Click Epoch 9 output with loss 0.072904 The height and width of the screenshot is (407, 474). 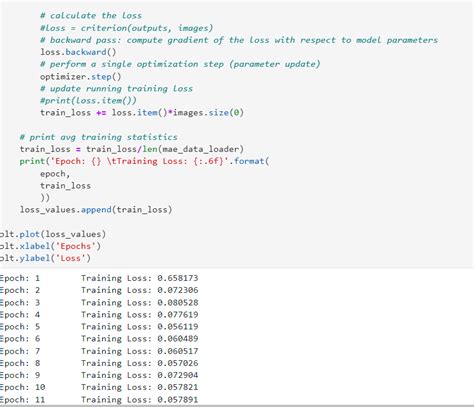99,375
